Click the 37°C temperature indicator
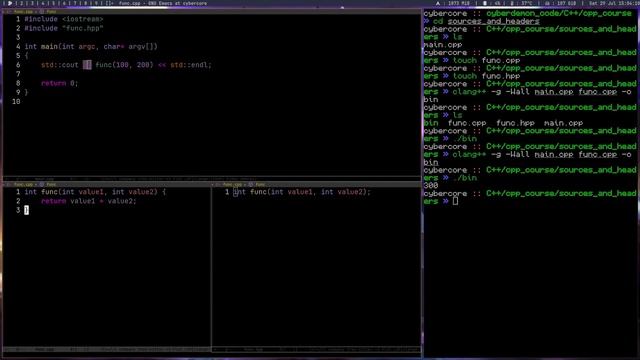The image size is (640, 360). tap(527, 3)
